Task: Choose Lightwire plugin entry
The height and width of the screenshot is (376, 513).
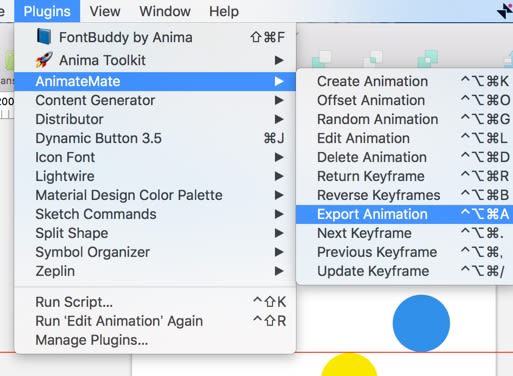Action: [155, 176]
